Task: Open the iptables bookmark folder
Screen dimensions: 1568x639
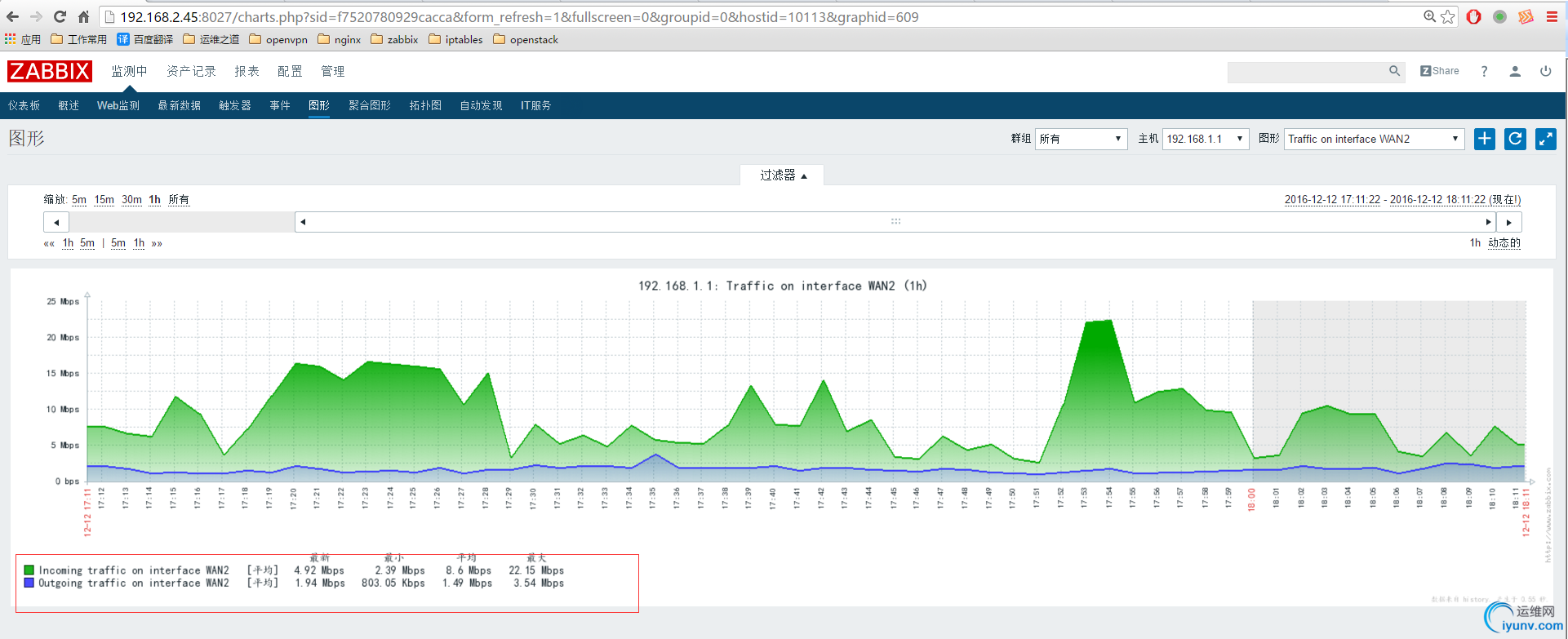Action: (455, 39)
